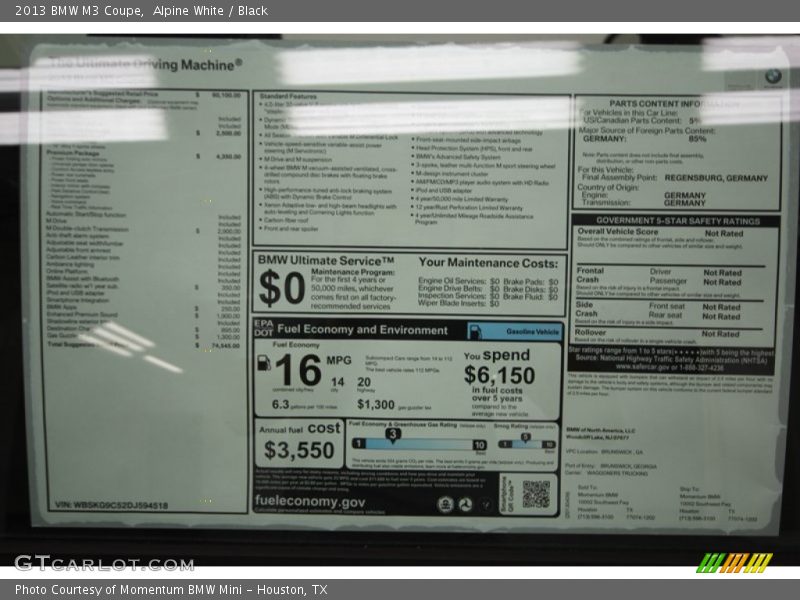Click '6.3' gallons per 100 miles
800x600 pixels.
tap(281, 405)
